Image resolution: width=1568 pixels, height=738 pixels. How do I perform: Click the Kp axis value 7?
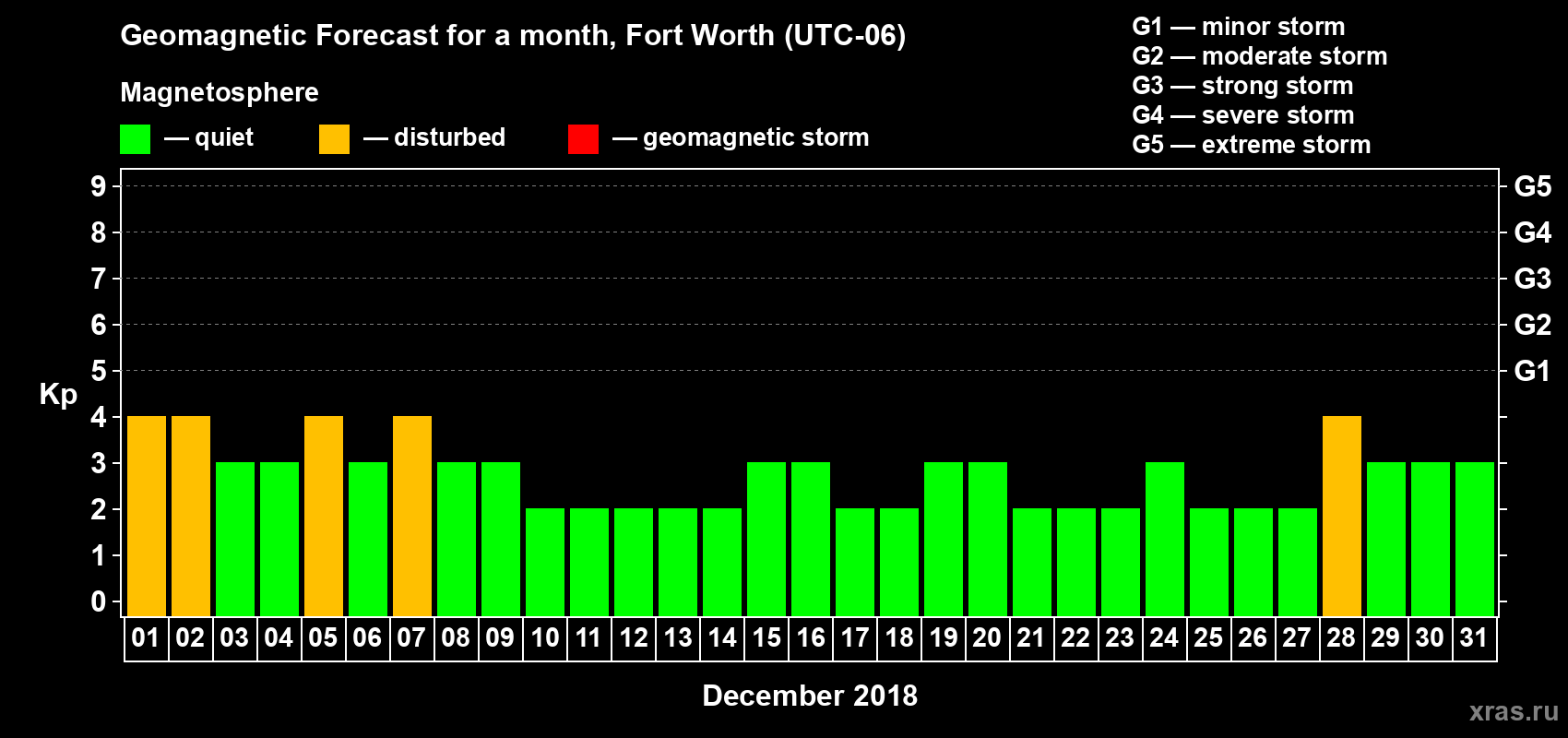[99, 279]
